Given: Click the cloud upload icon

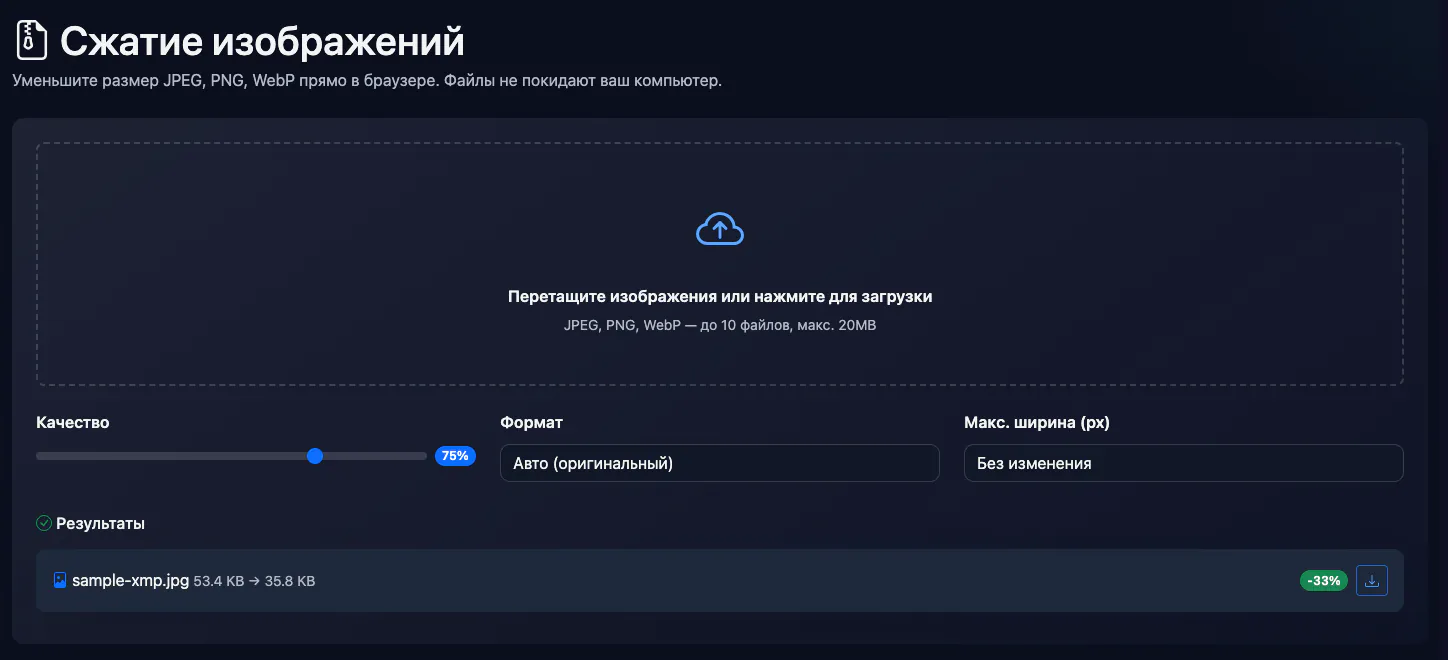Looking at the screenshot, I should pos(720,229).
